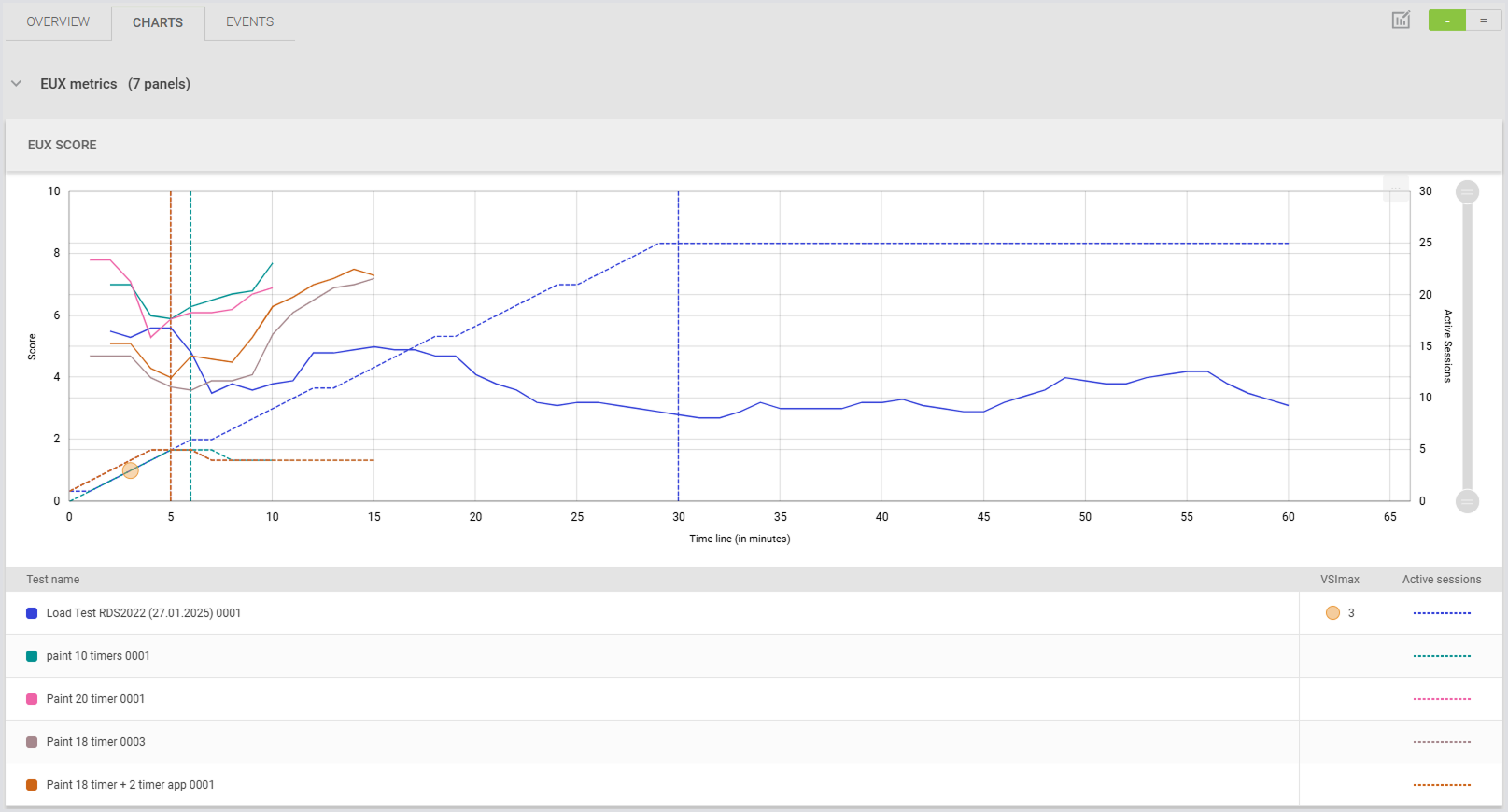
Task: Toggle the pink Paint 20 timer swatch
Action: pyautogui.click(x=32, y=699)
